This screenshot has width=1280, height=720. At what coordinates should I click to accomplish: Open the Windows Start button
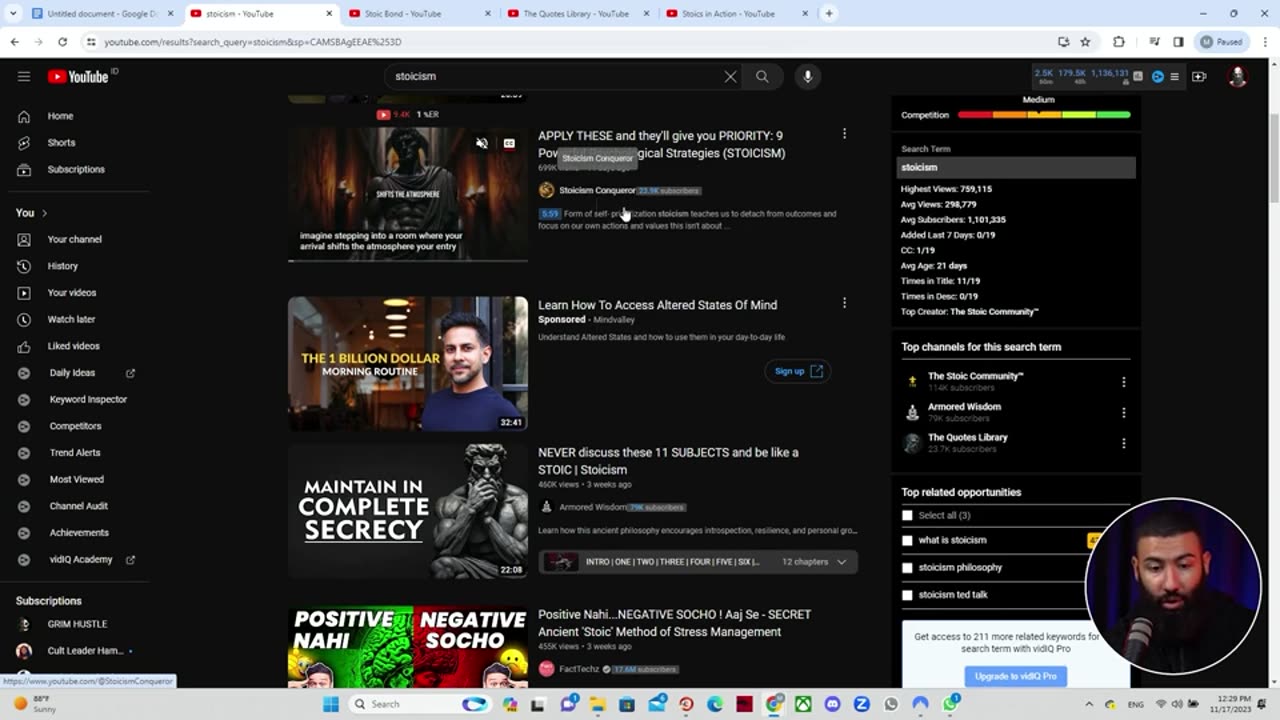pyautogui.click(x=331, y=704)
